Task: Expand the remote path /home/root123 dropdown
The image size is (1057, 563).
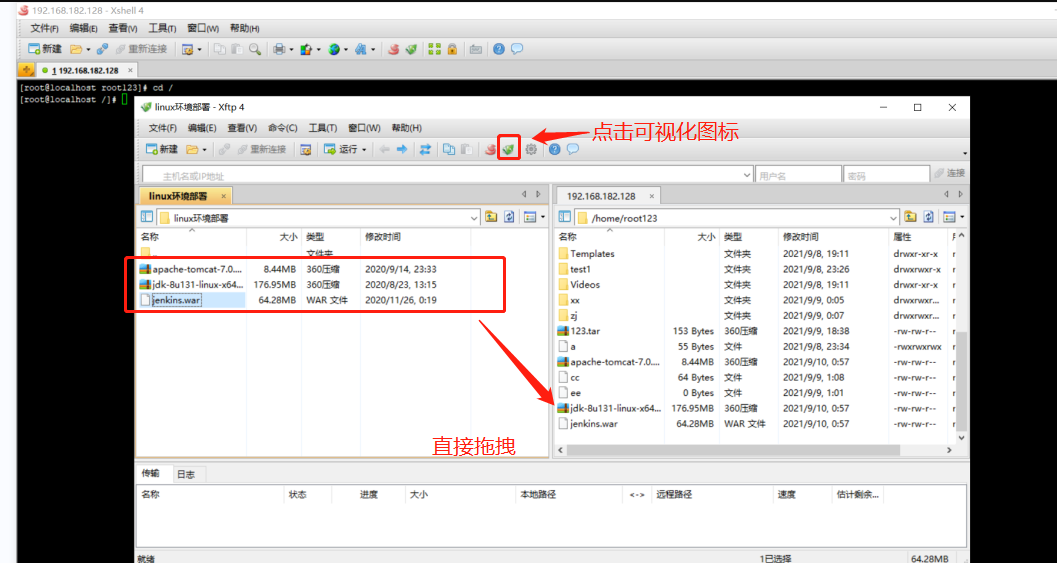Action: pyautogui.click(x=893, y=218)
